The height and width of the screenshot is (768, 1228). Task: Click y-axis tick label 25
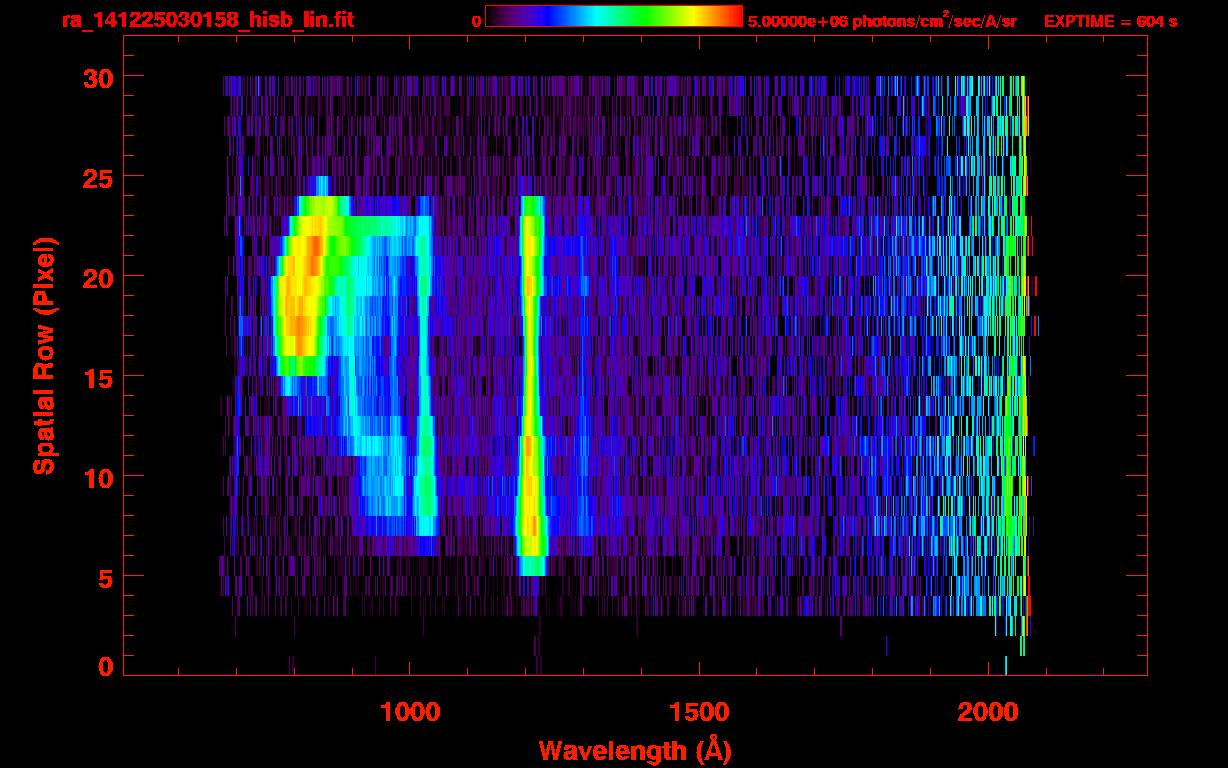click(98, 177)
